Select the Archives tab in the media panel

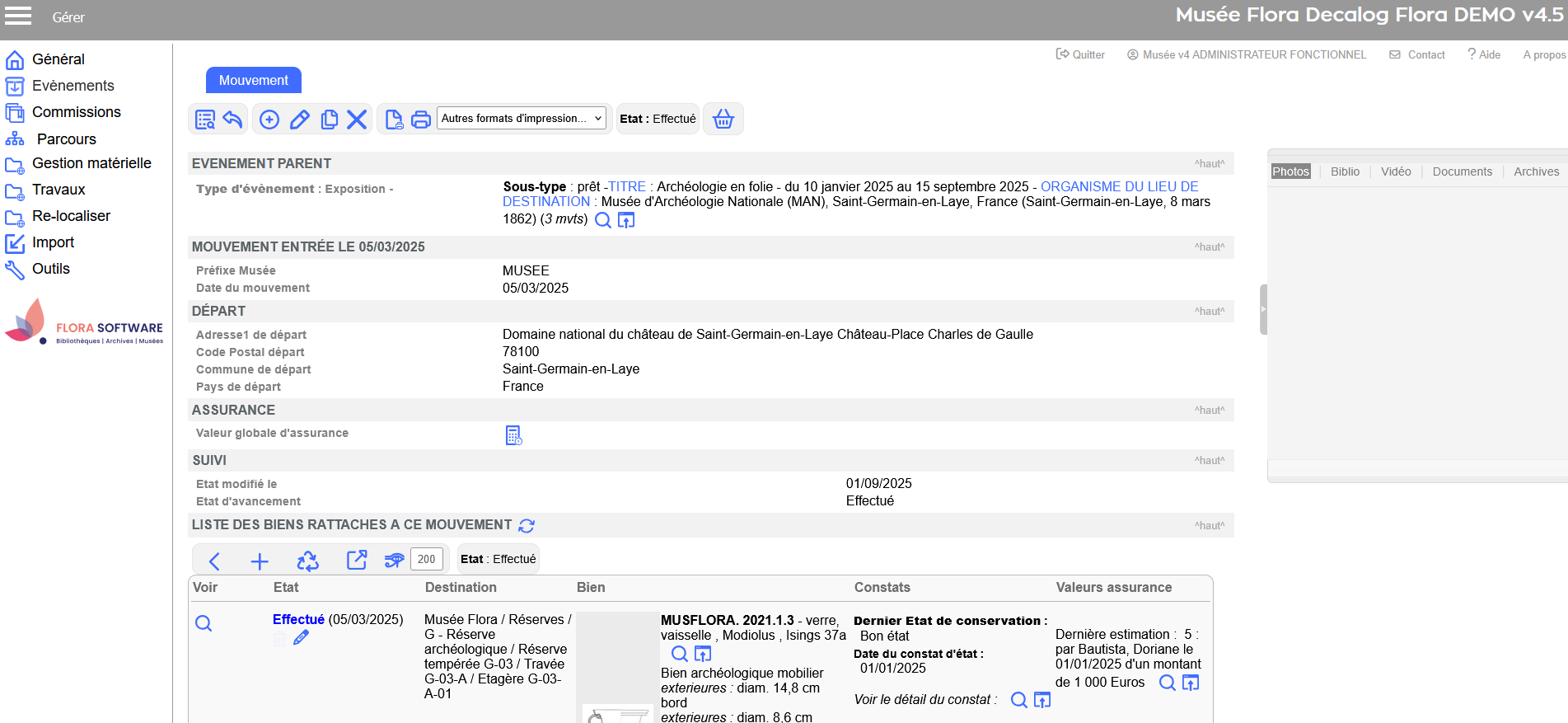click(x=1536, y=171)
